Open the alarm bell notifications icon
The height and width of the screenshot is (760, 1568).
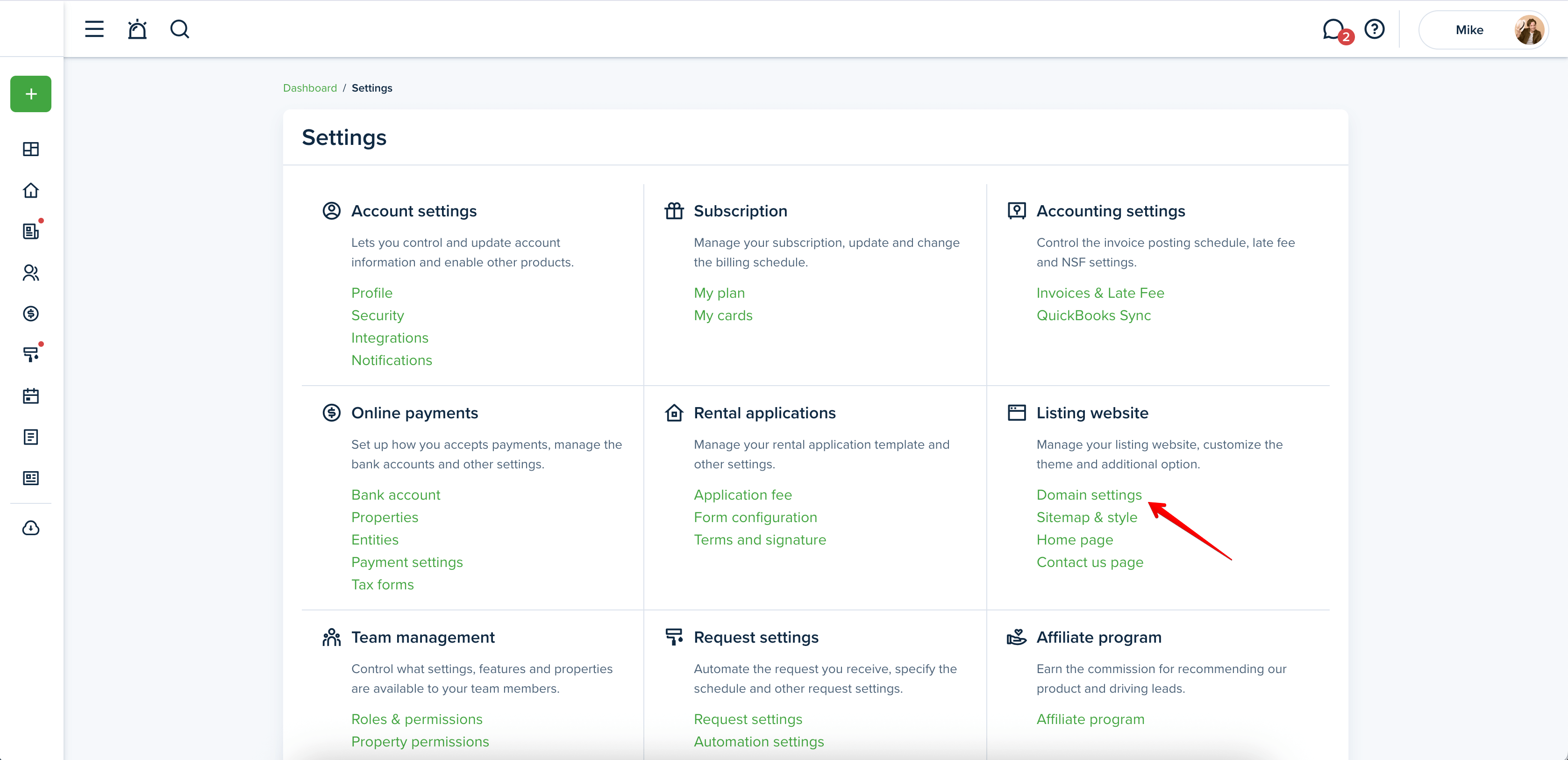click(137, 29)
